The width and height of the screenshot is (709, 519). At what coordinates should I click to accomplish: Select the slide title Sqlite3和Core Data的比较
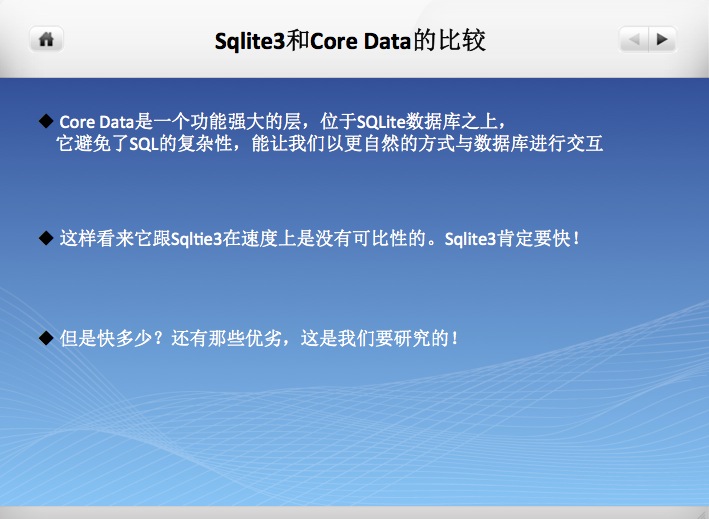point(350,41)
